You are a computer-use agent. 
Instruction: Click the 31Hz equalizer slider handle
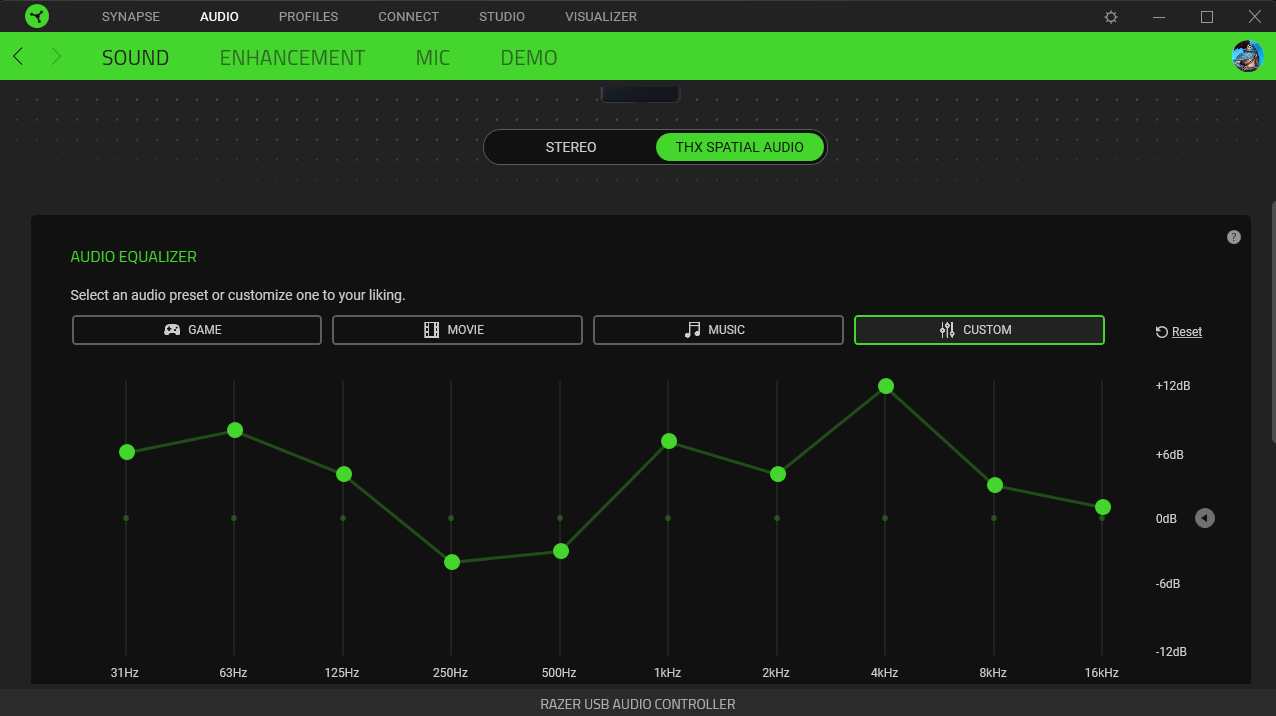[x=127, y=452]
